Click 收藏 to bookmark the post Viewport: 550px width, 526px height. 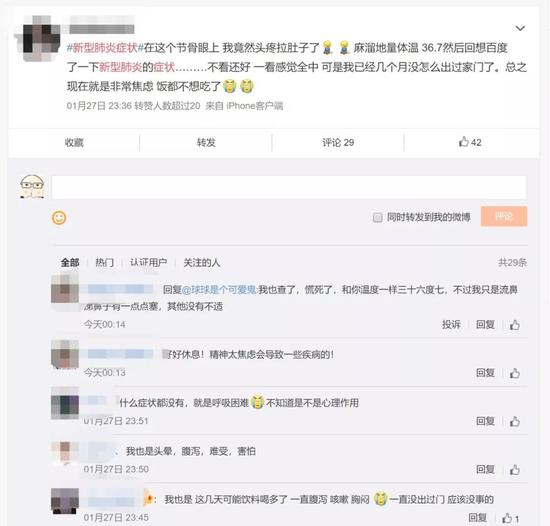pos(74,142)
